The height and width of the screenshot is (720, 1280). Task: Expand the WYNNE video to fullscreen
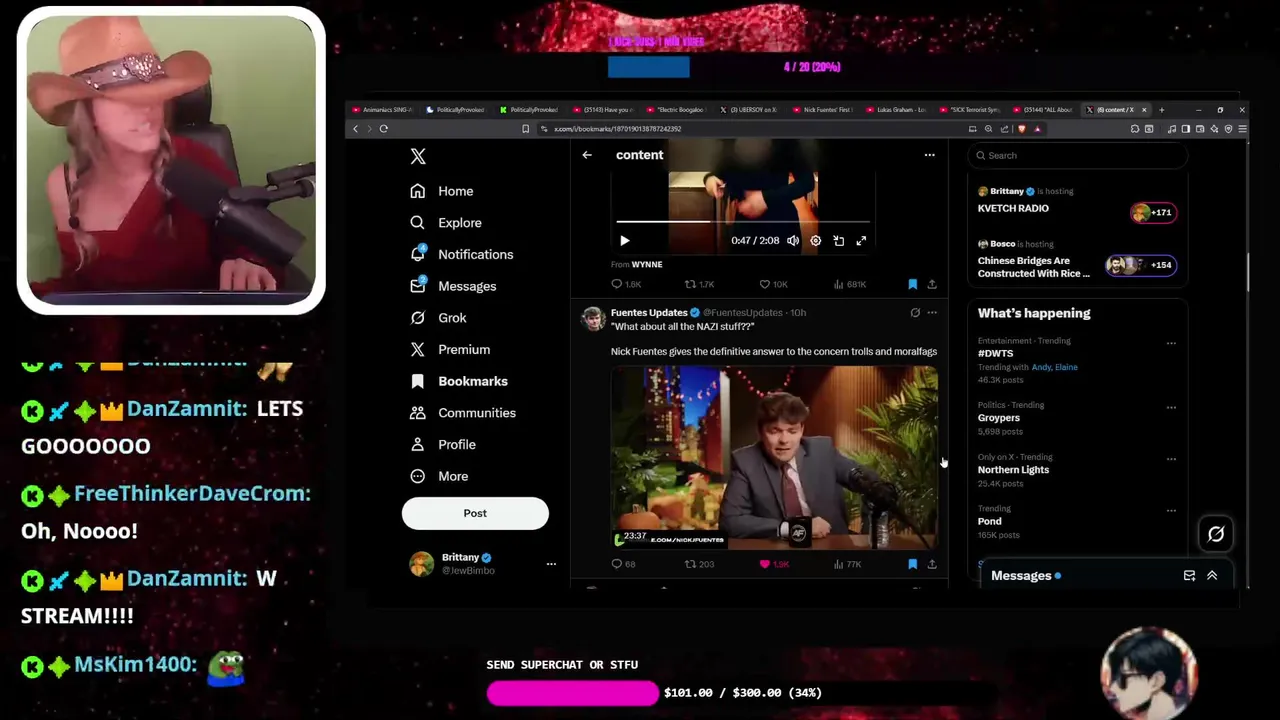[861, 241]
